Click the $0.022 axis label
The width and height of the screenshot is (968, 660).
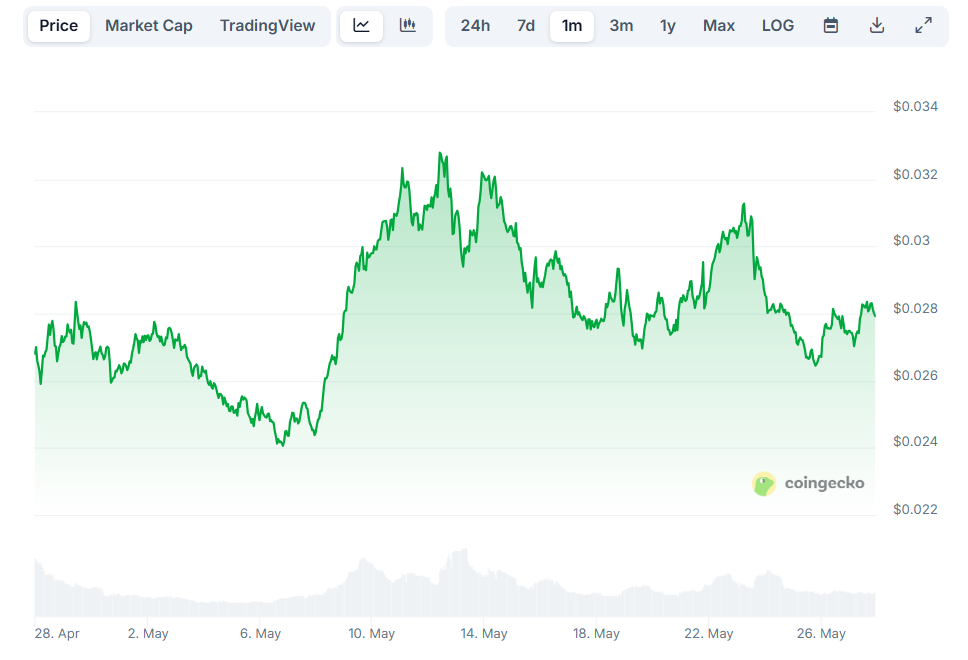(x=915, y=509)
